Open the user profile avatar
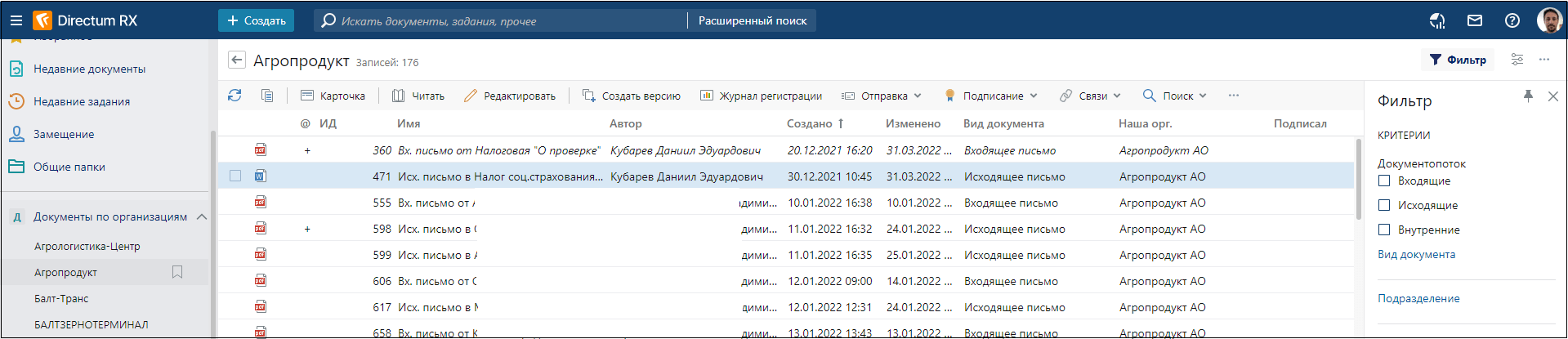 point(1549,20)
